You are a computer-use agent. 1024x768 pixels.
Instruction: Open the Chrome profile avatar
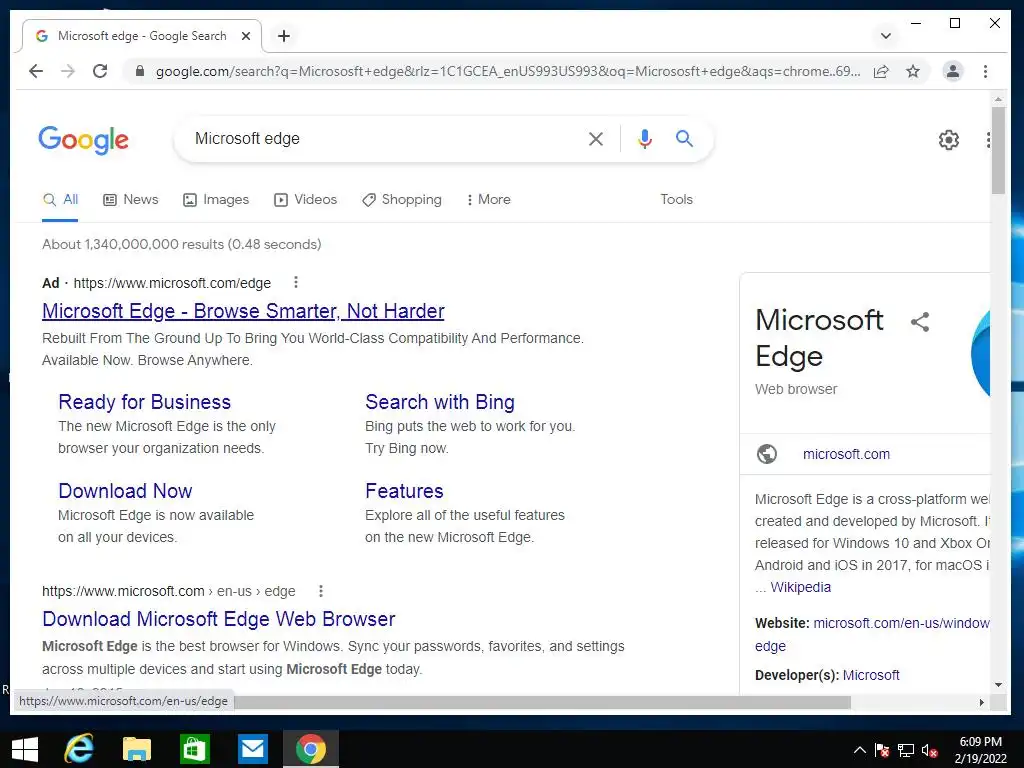(x=953, y=71)
